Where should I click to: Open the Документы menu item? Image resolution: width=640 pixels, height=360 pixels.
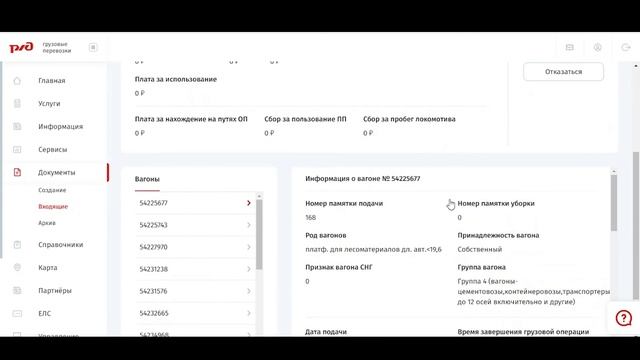56,172
